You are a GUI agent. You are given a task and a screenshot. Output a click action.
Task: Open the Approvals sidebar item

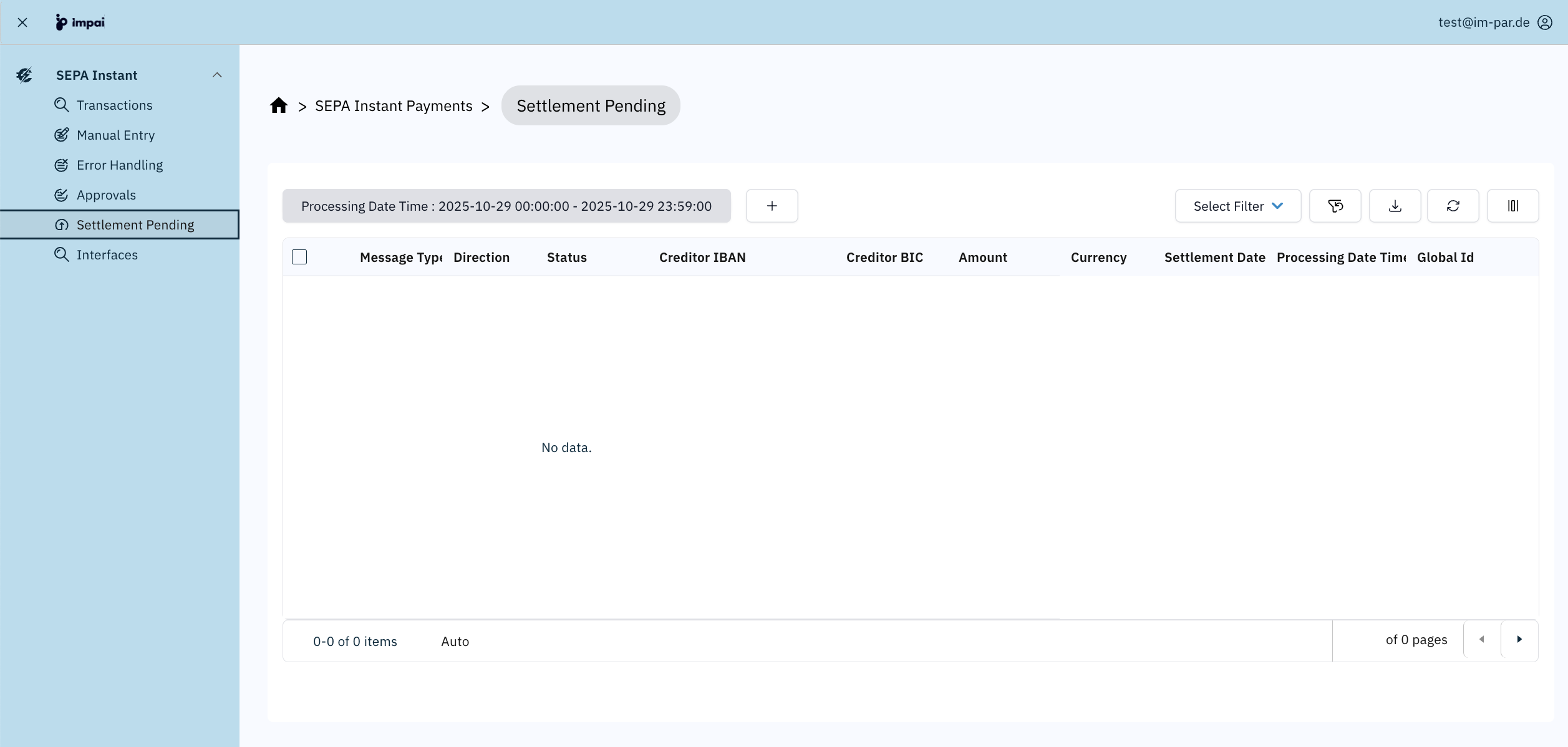click(x=106, y=195)
